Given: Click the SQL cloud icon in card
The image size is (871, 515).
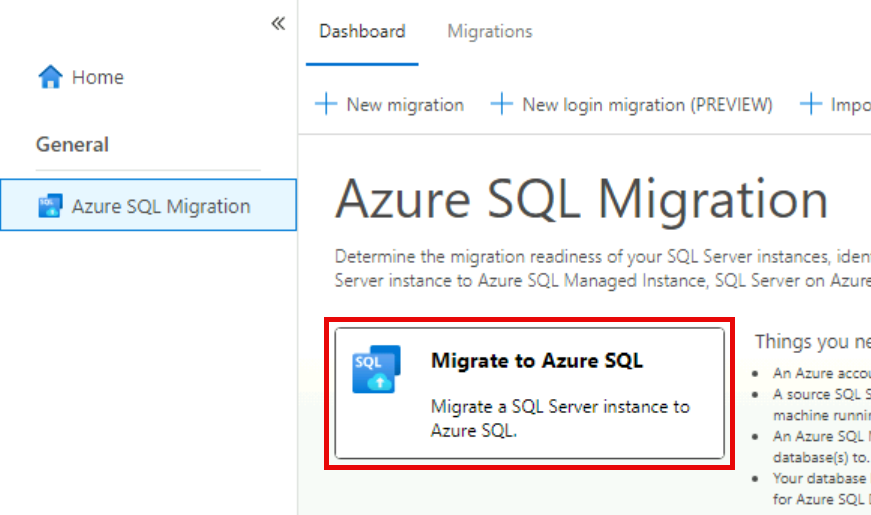Looking at the screenshot, I should (x=376, y=368).
